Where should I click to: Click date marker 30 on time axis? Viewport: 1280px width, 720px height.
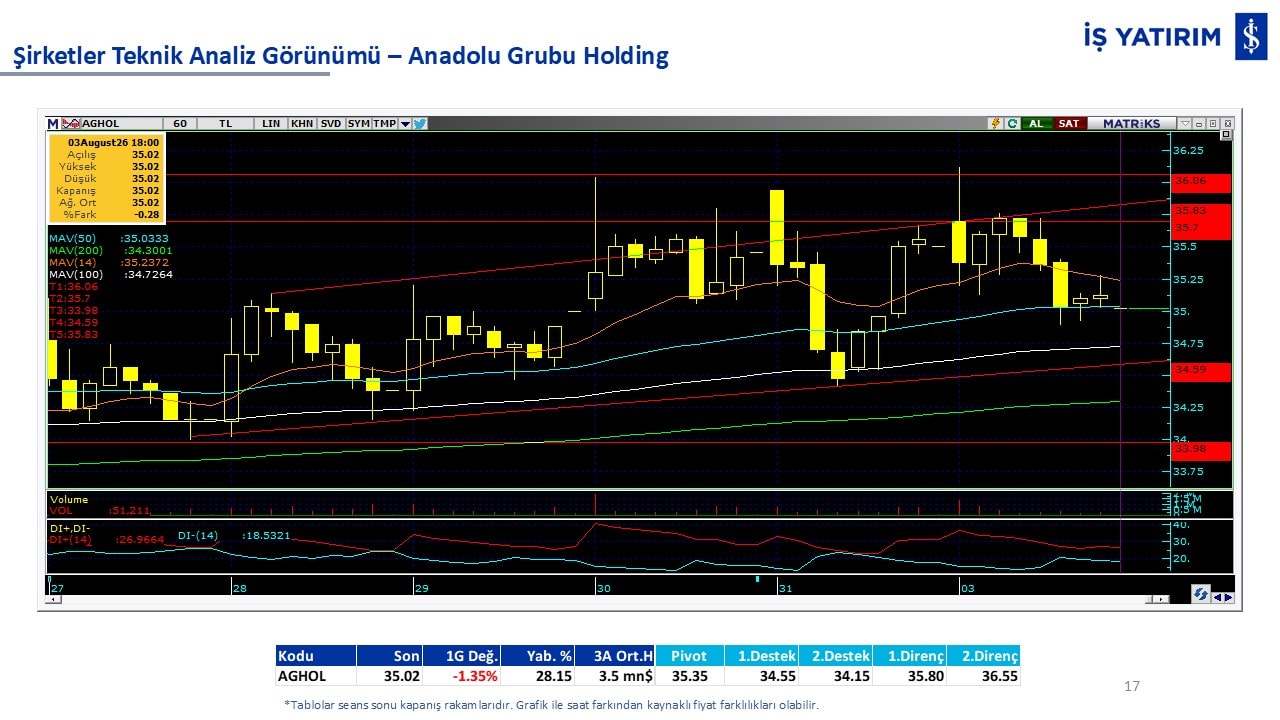(x=604, y=589)
